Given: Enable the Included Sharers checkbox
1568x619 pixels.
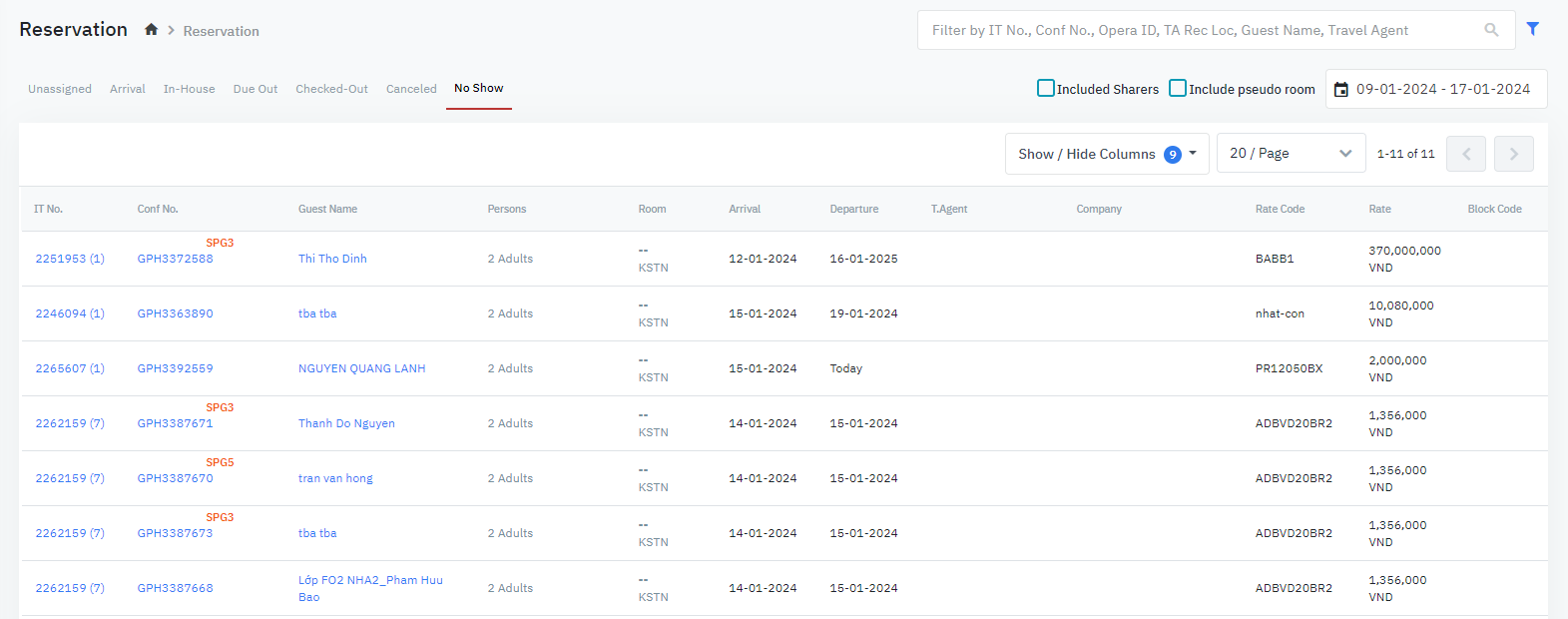Looking at the screenshot, I should pyautogui.click(x=1046, y=88).
